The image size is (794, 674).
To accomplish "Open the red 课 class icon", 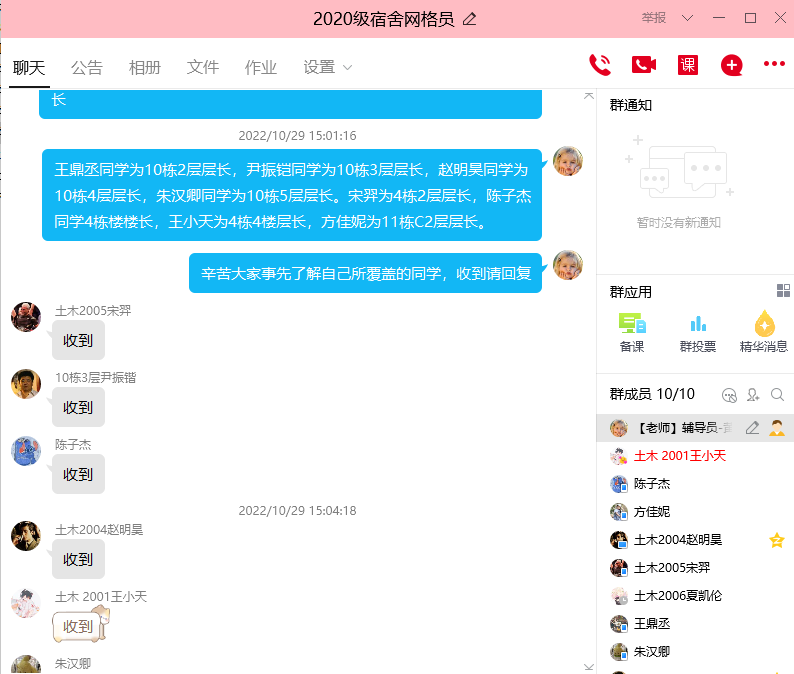I will (688, 65).
